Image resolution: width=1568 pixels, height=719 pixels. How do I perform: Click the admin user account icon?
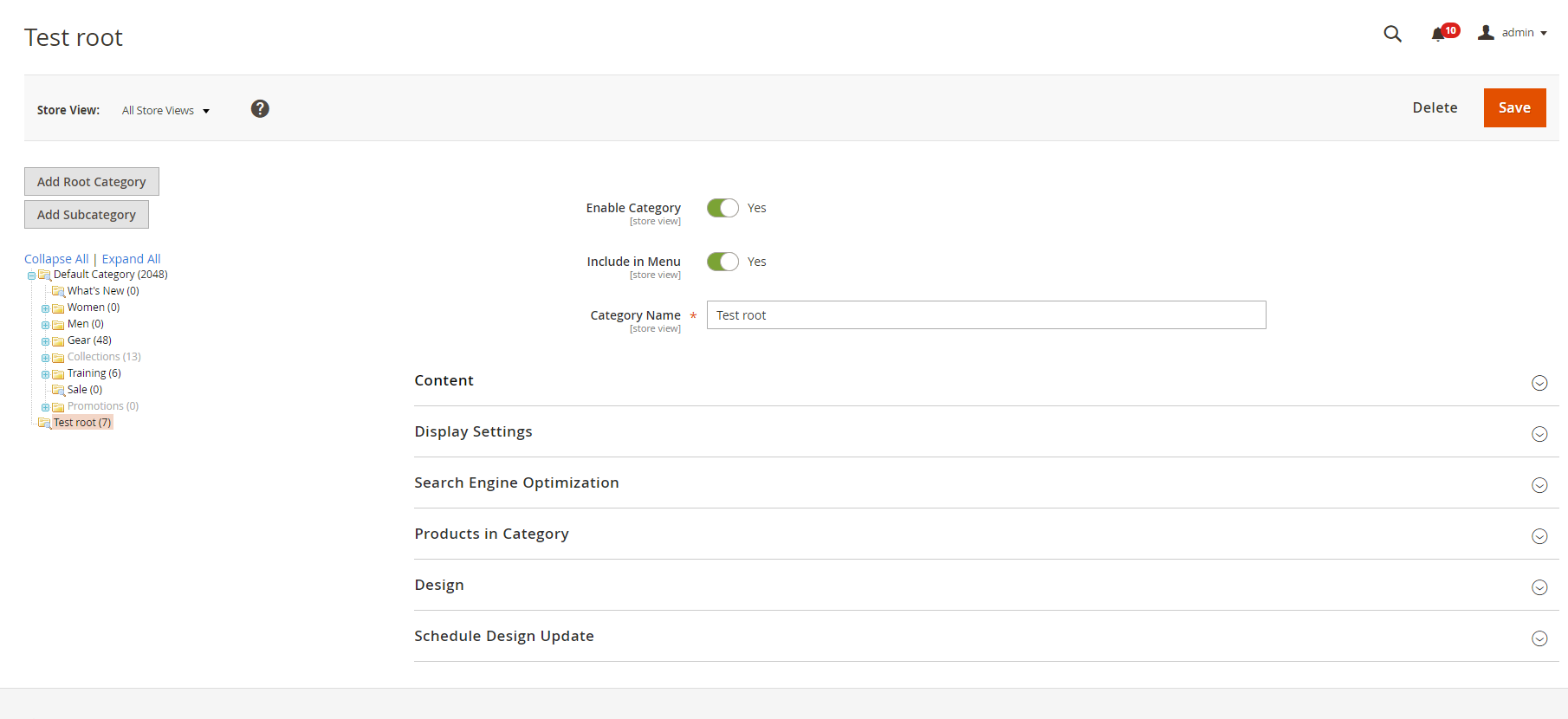pos(1486,33)
